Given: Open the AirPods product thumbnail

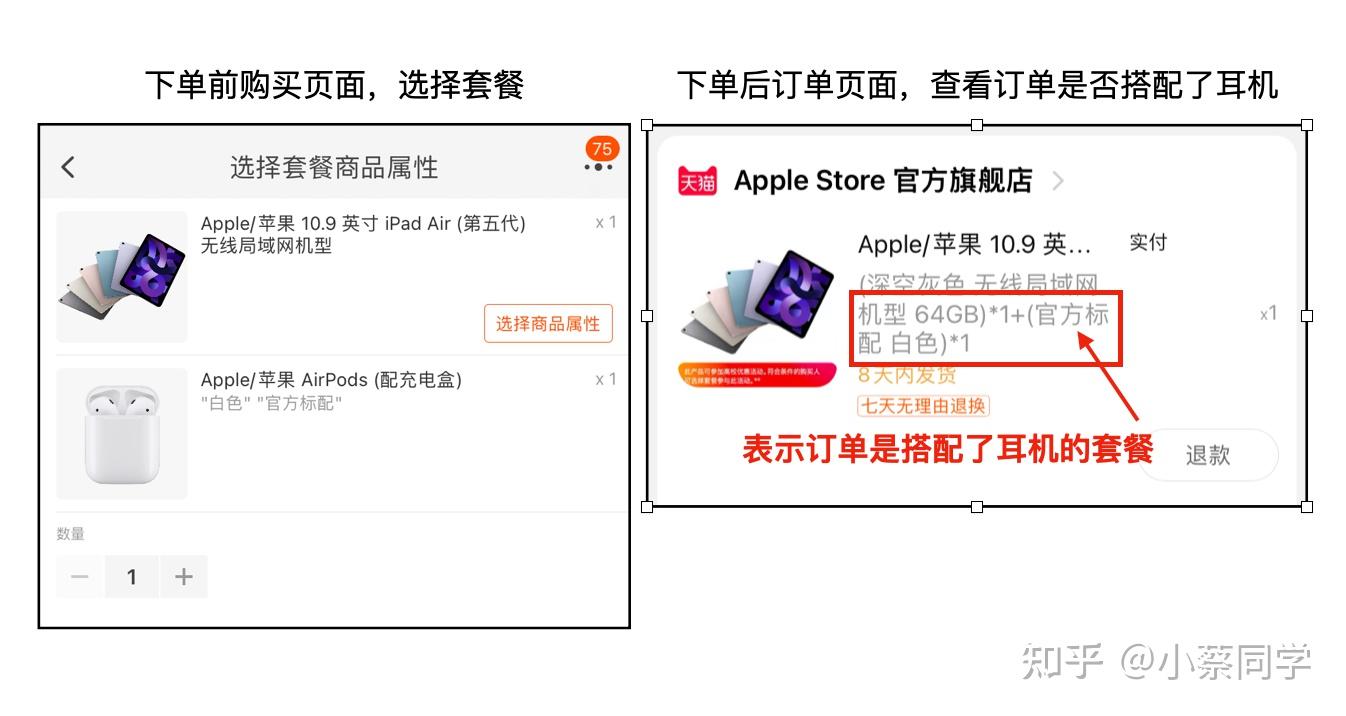Looking at the screenshot, I should click(x=122, y=434).
